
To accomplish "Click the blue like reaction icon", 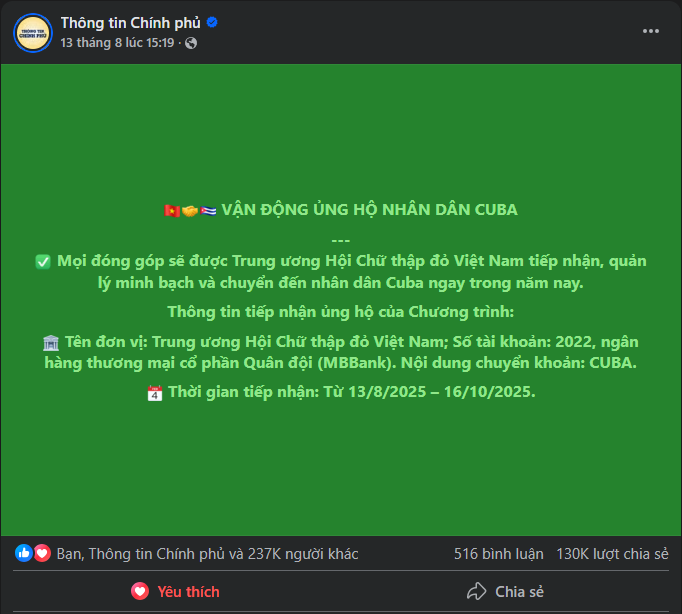I will pos(23,553).
